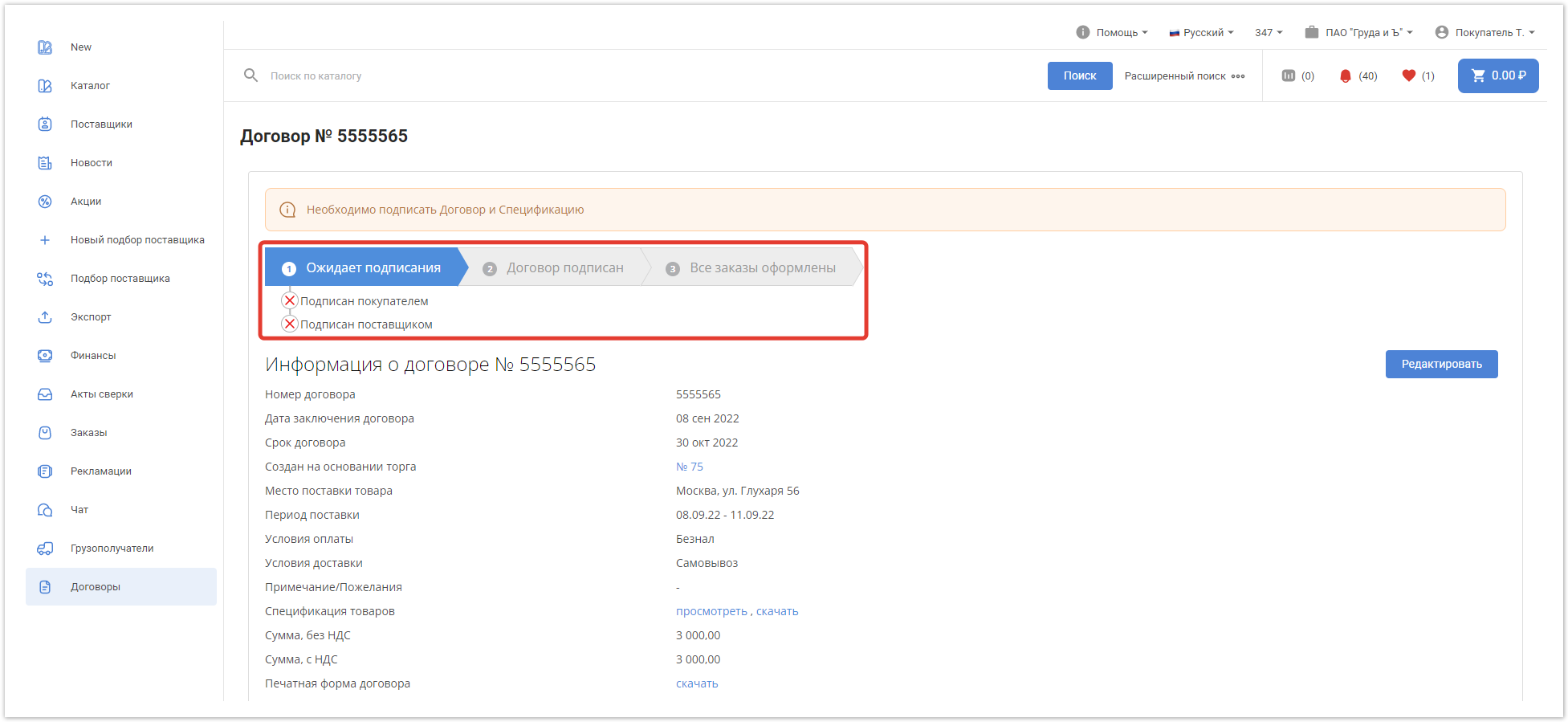Open the notifications bell icon
Image resolution: width=1568 pixels, height=722 pixels.
(1346, 76)
